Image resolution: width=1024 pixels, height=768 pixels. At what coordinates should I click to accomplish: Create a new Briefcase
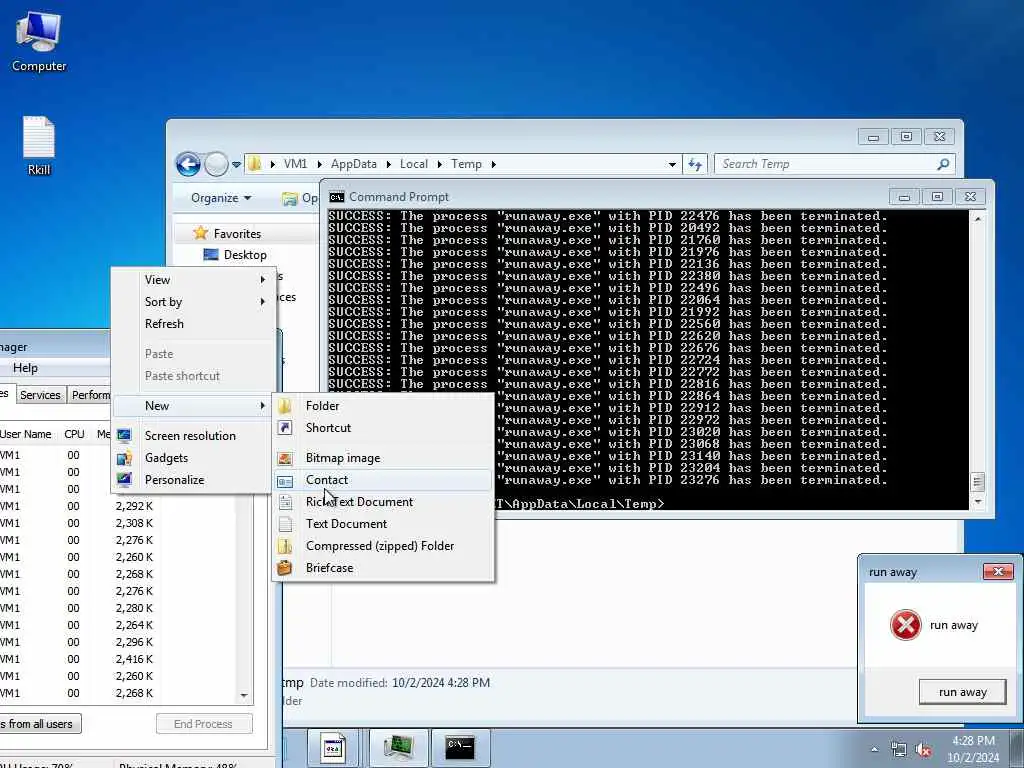coord(383,568)
